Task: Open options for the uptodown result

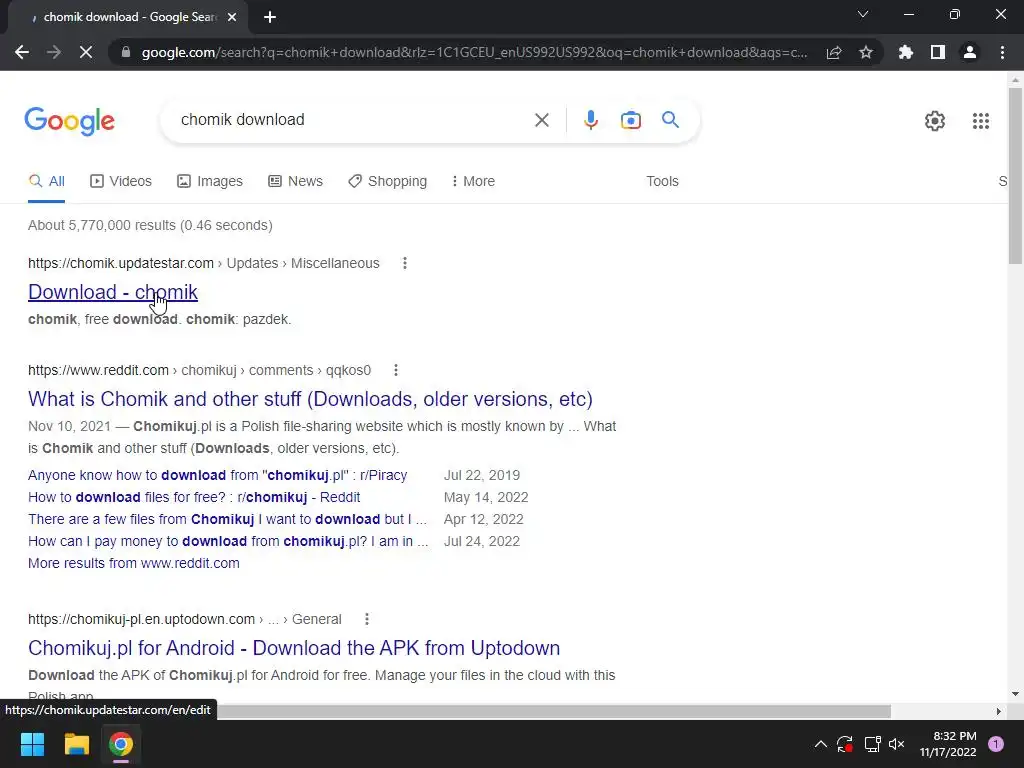Action: [x=367, y=619]
